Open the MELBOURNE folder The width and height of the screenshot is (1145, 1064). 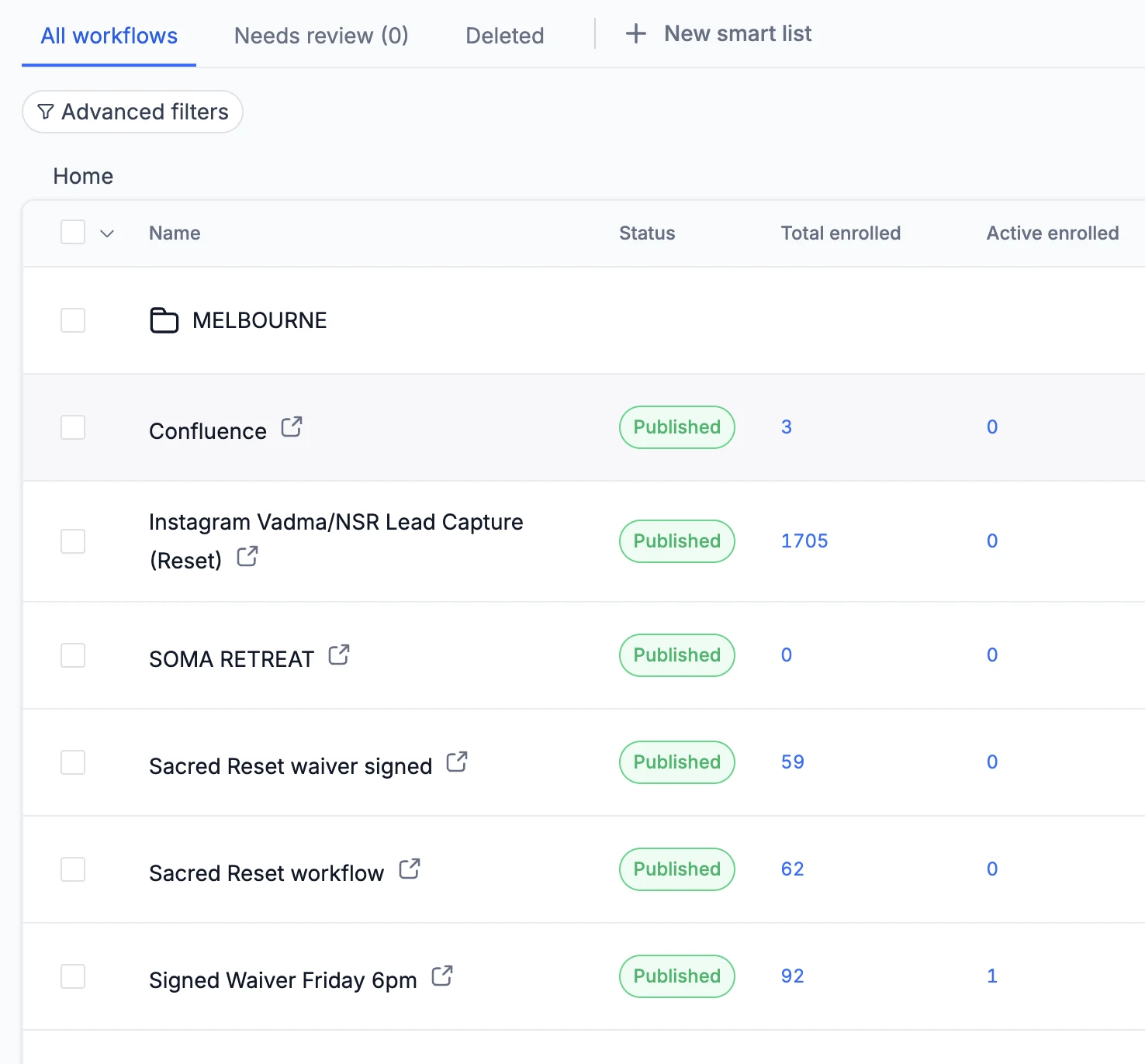(x=259, y=320)
